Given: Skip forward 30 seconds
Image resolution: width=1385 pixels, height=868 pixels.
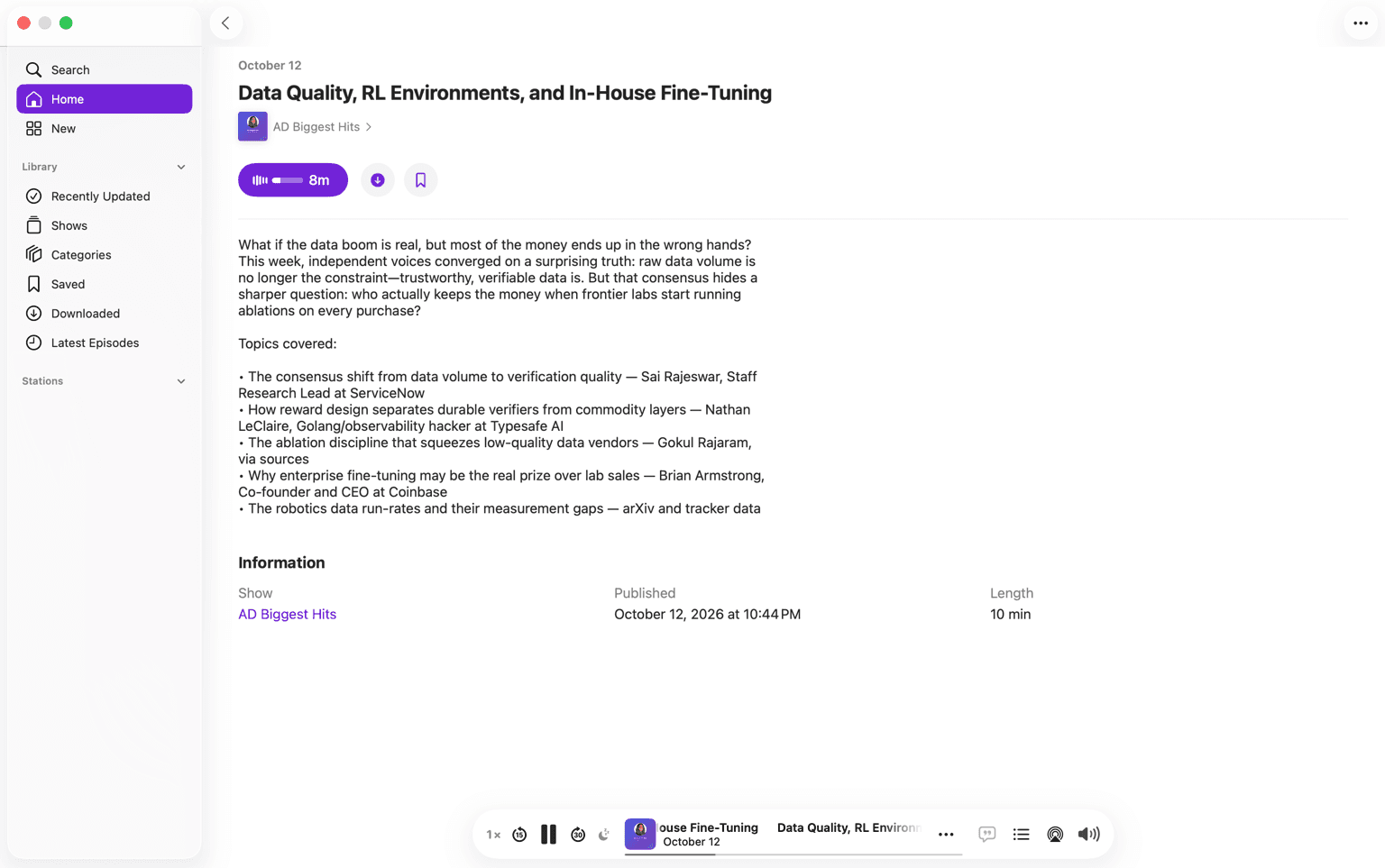Looking at the screenshot, I should [x=578, y=835].
